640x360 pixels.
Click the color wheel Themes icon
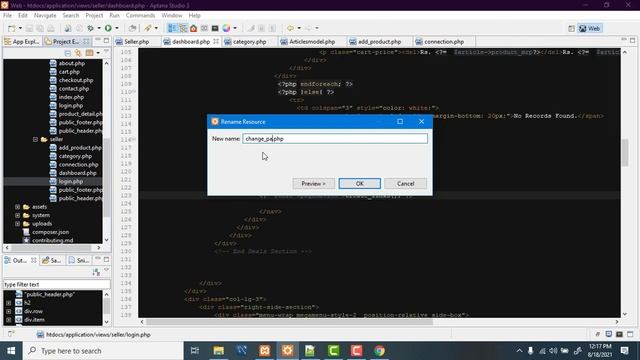[x=226, y=28]
